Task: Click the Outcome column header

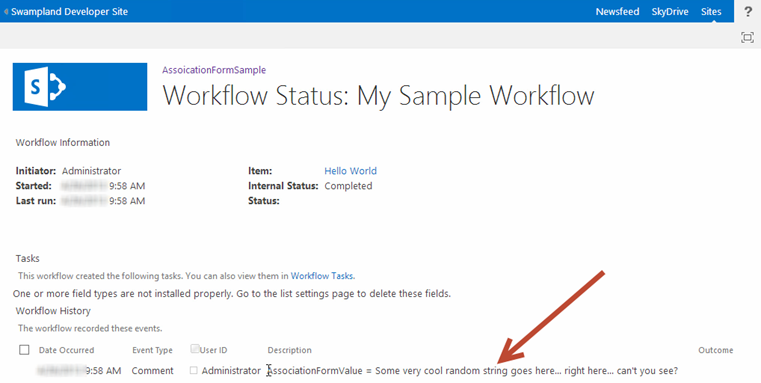Action: pyautogui.click(x=715, y=350)
